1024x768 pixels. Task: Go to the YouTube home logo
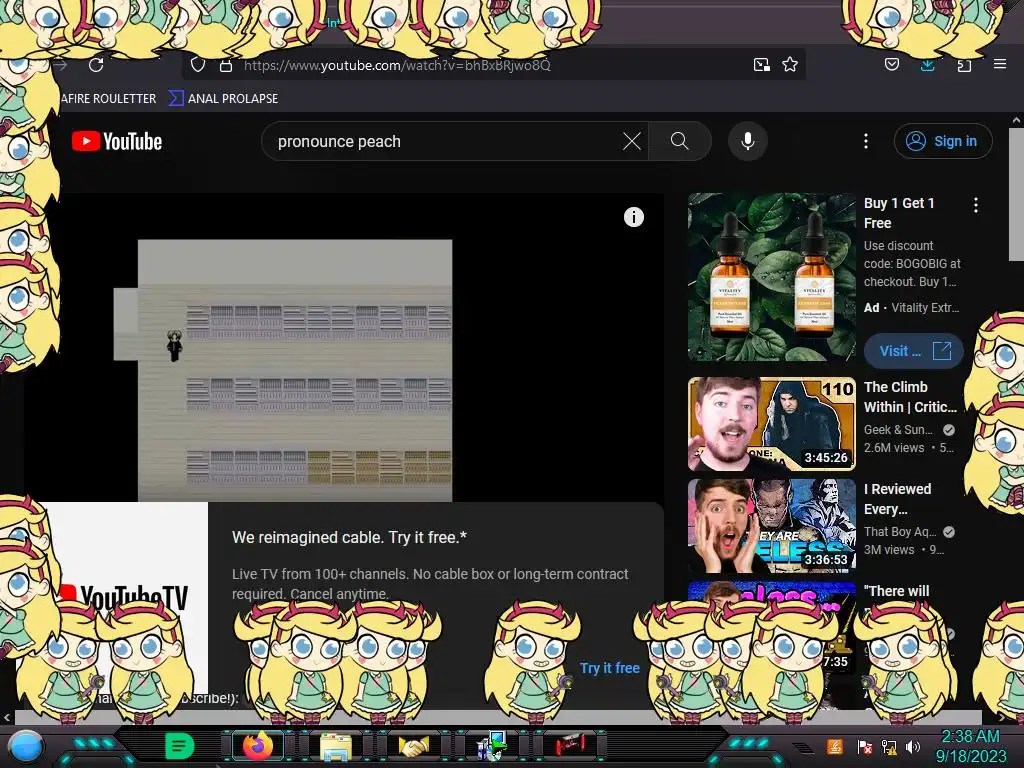coord(117,141)
